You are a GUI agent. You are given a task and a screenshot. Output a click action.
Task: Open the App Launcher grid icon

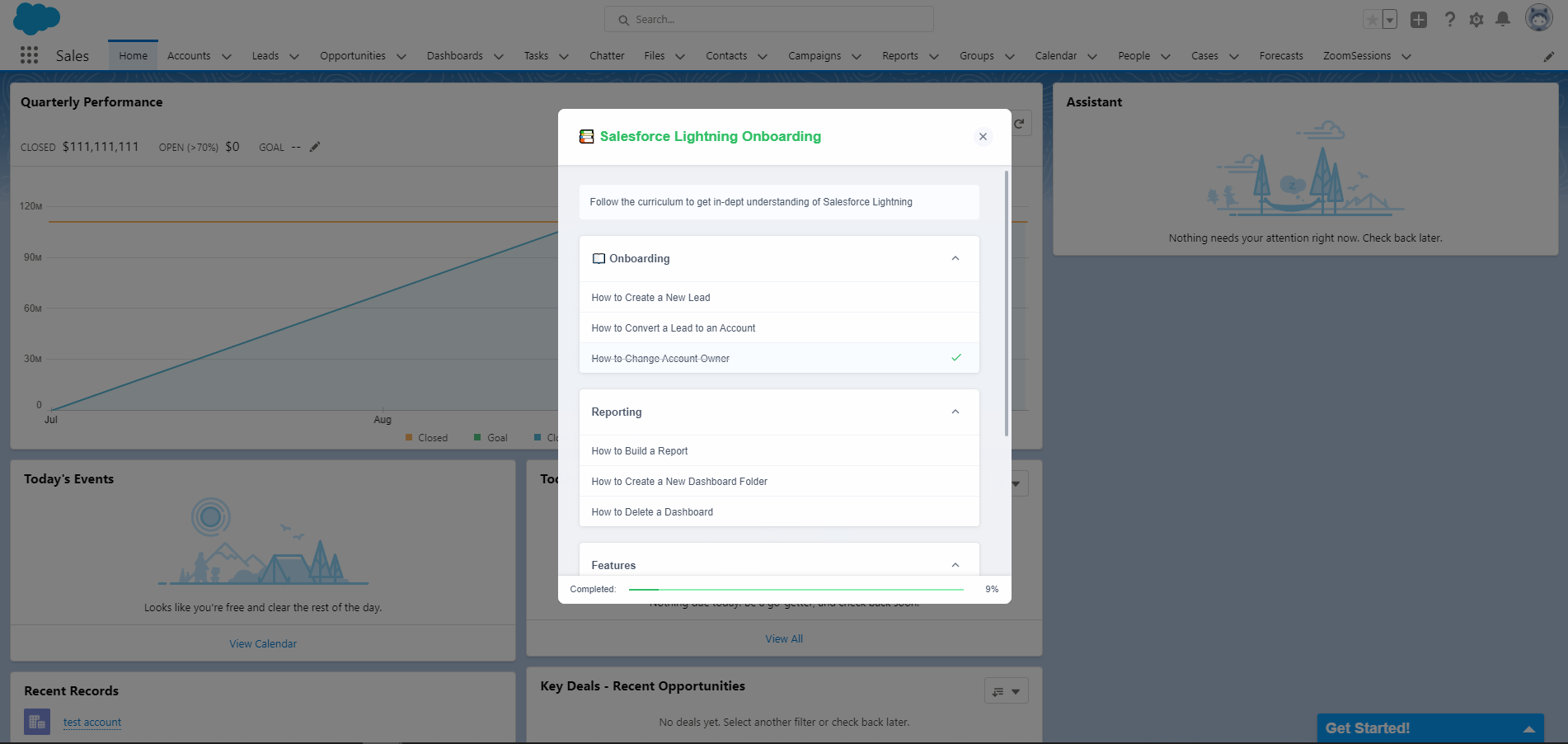(29, 55)
